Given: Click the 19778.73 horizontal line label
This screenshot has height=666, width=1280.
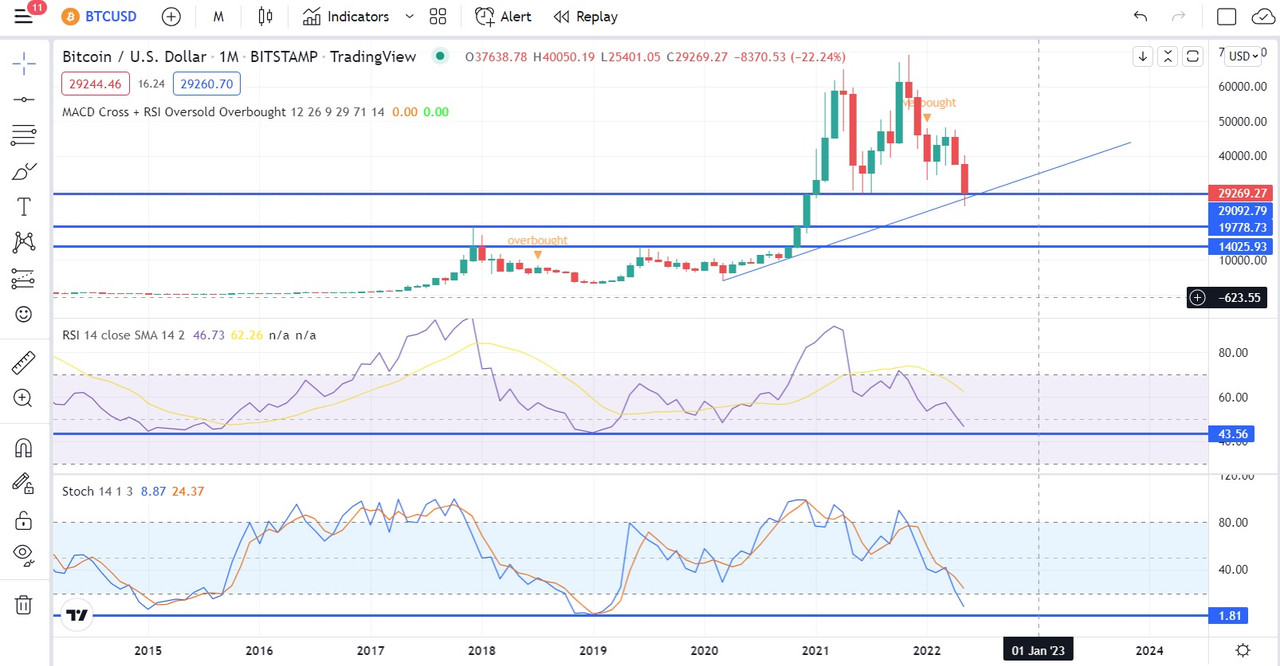Looking at the screenshot, I should 1240,228.
